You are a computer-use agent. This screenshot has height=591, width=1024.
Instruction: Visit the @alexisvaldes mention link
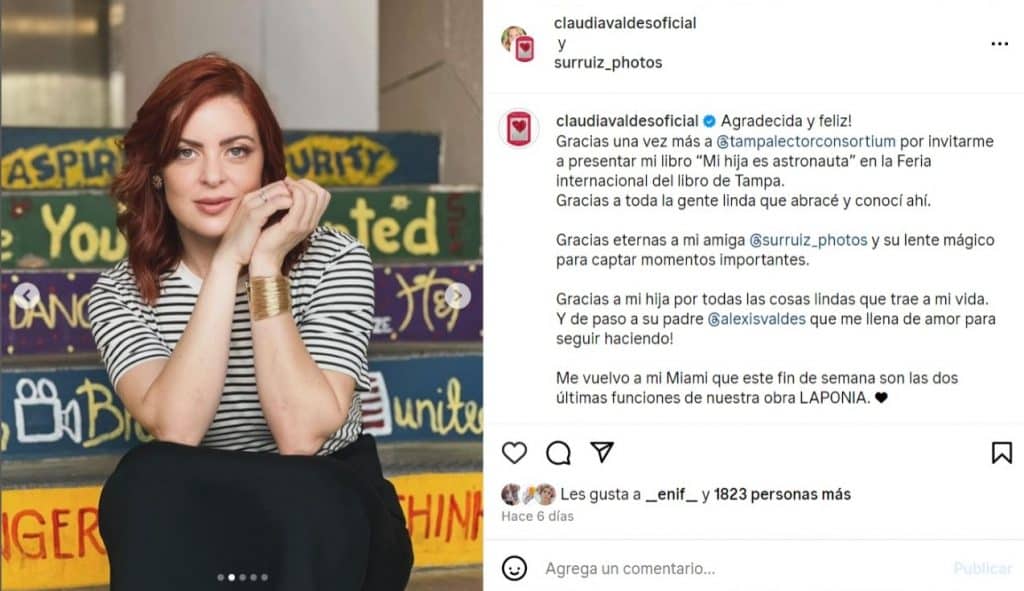pyautogui.click(x=756, y=319)
